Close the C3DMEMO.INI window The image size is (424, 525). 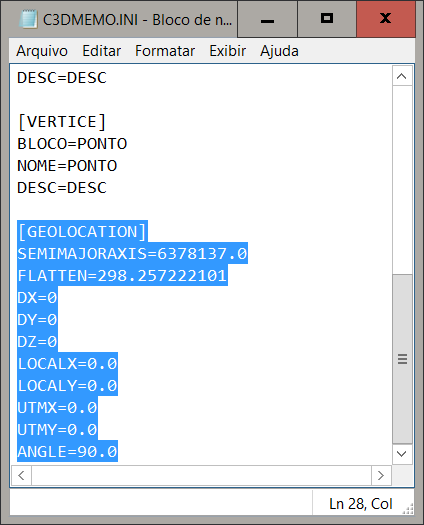click(386, 19)
